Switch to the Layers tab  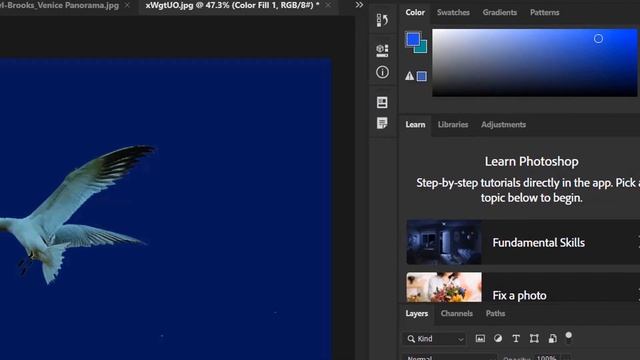click(x=417, y=313)
